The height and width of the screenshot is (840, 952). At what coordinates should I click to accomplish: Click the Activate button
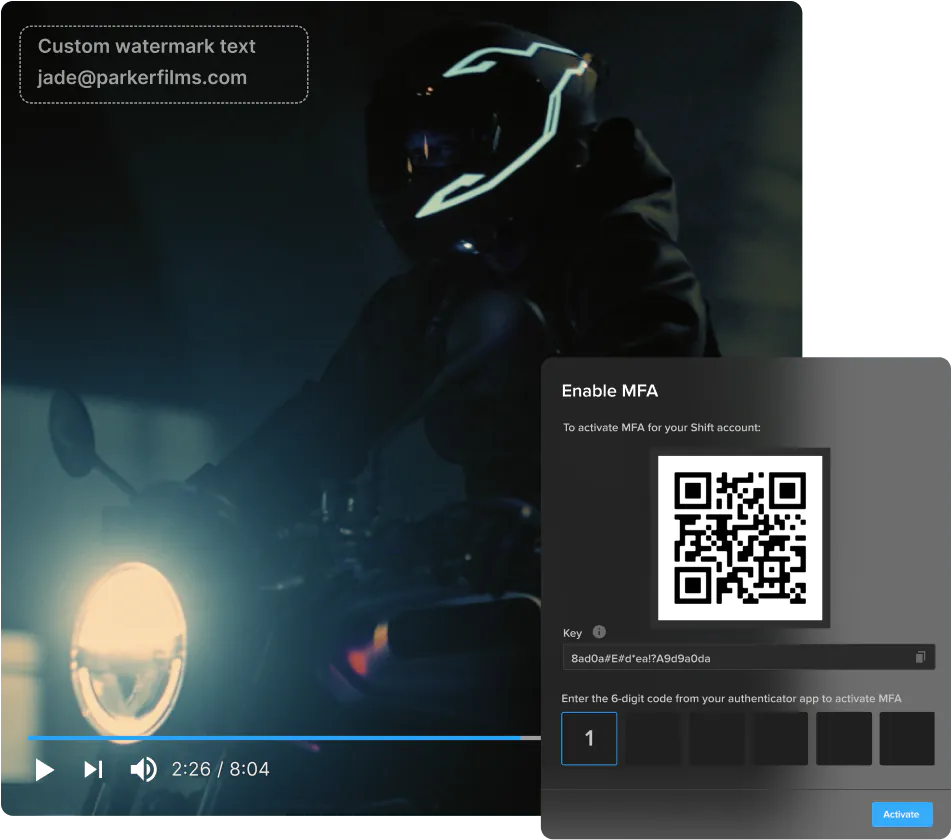[x=902, y=815]
